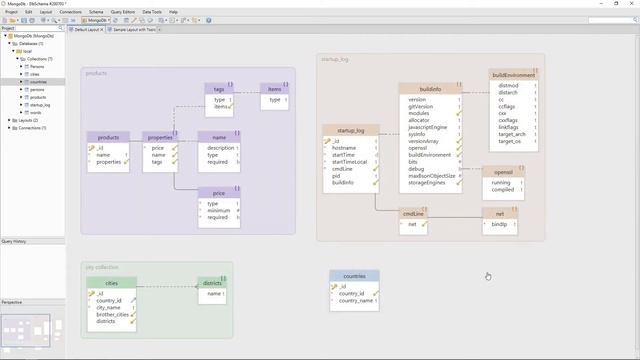Click 'country_name' field in countries table
The height and width of the screenshot is (360, 640).
(356, 301)
